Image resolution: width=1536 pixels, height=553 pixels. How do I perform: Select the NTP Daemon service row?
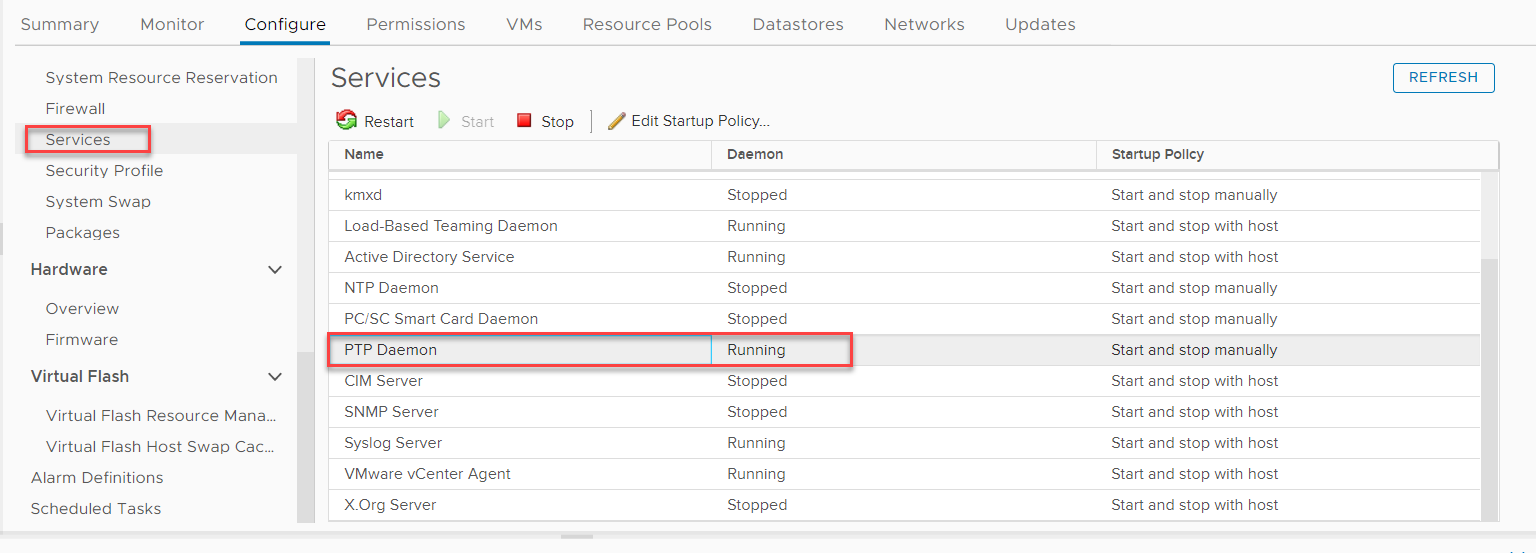tap(904, 288)
